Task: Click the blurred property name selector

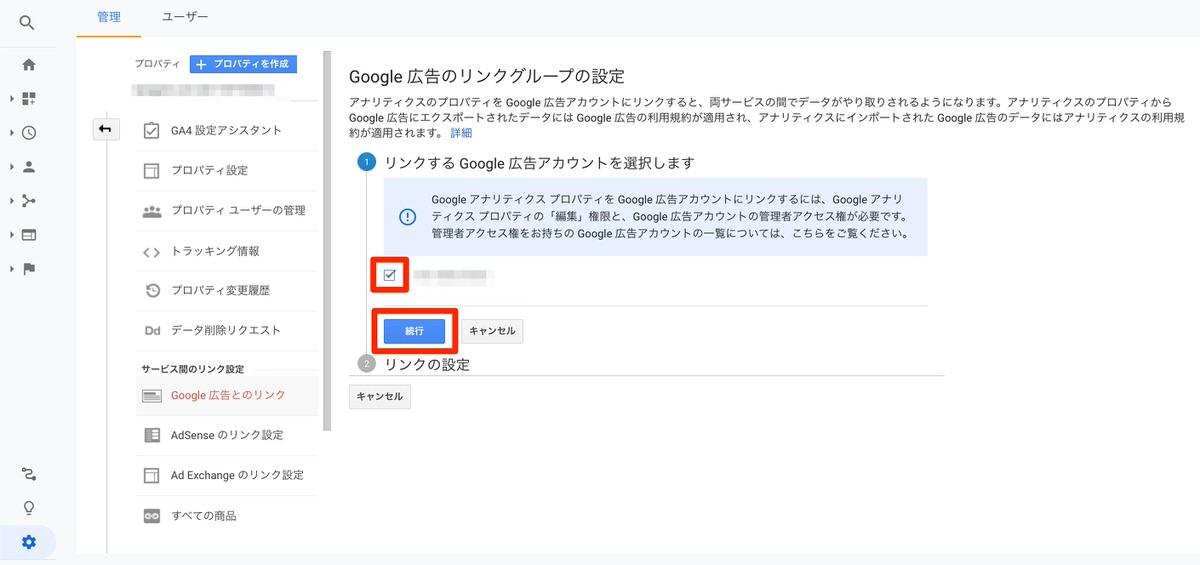Action: pos(204,91)
